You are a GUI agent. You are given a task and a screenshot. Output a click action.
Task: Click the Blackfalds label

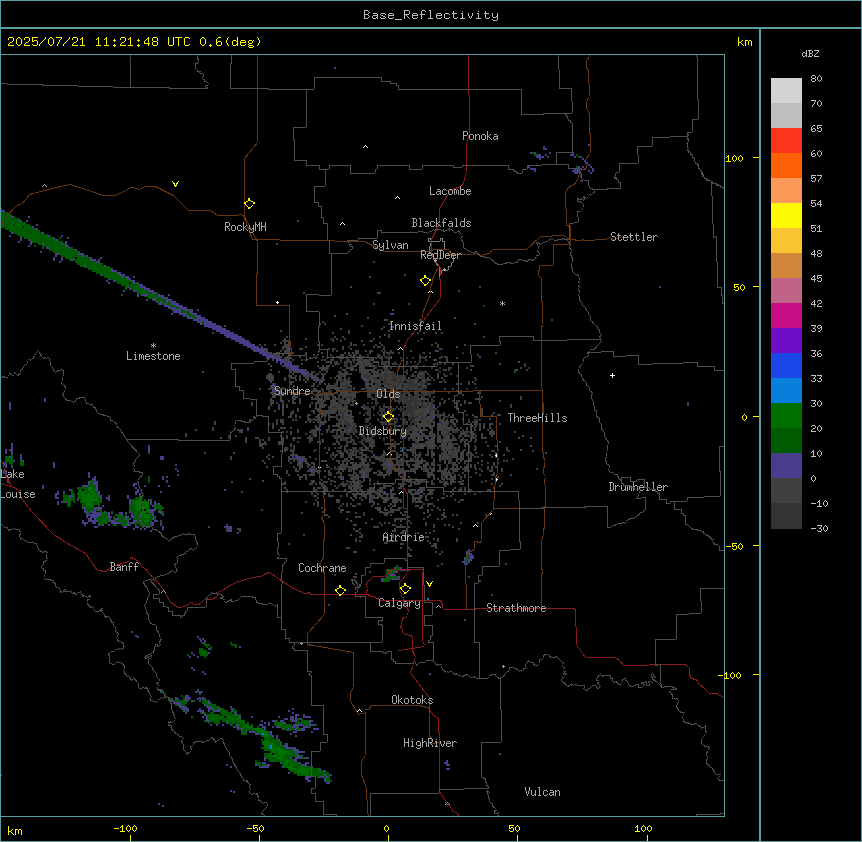click(x=441, y=223)
